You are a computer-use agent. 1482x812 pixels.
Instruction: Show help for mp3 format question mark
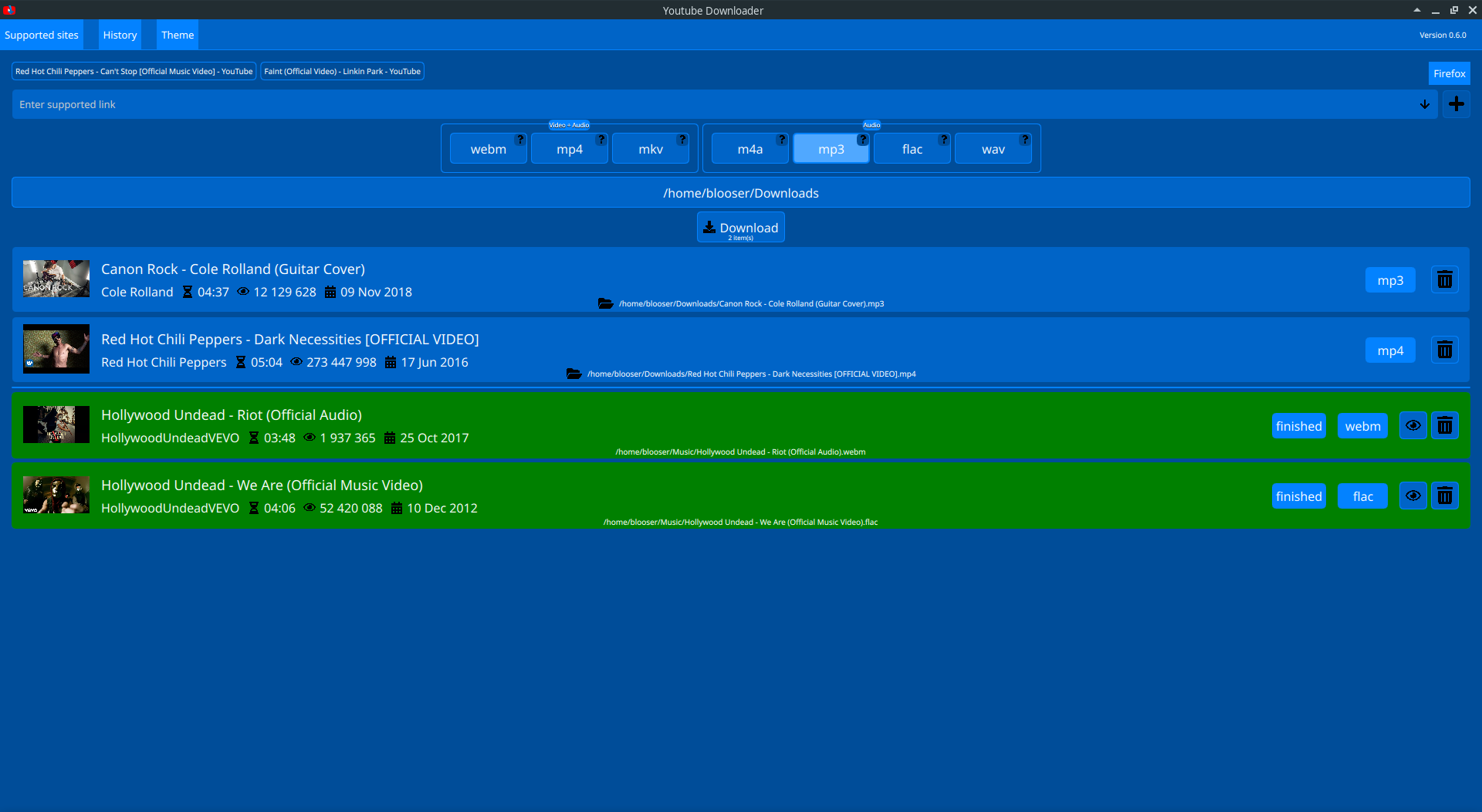click(x=863, y=140)
